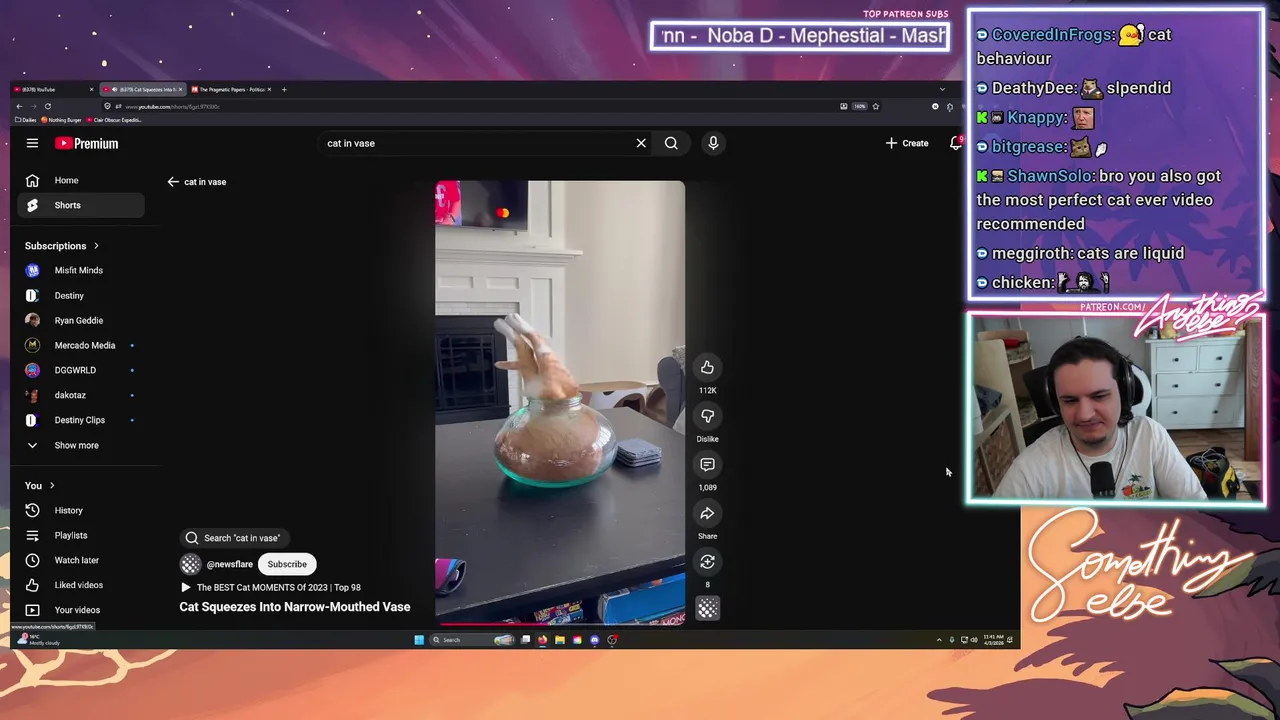
Task: Bookmark this page with the star
Action: pyautogui.click(x=876, y=106)
